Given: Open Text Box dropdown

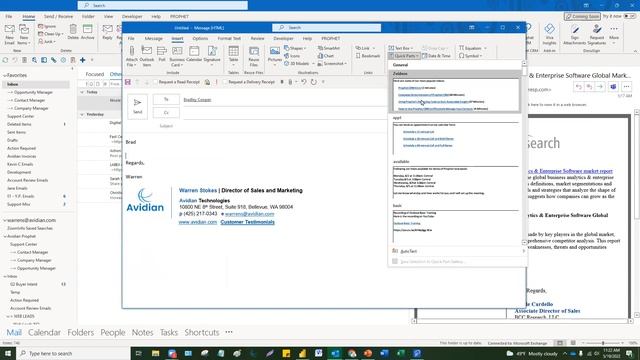Looking at the screenshot, I should tap(400, 48).
